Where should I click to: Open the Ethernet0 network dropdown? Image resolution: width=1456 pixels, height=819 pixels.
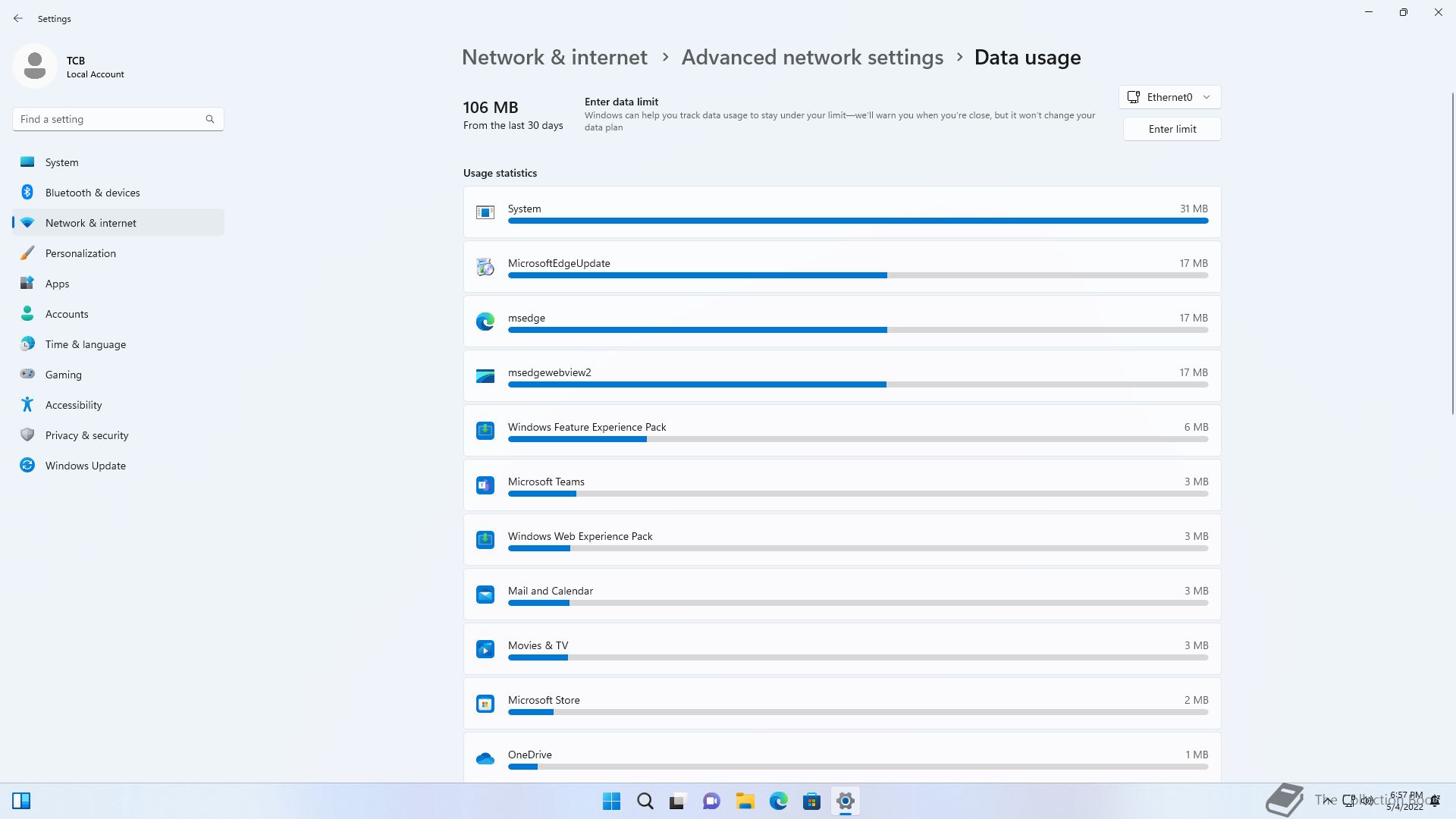pyautogui.click(x=1169, y=97)
